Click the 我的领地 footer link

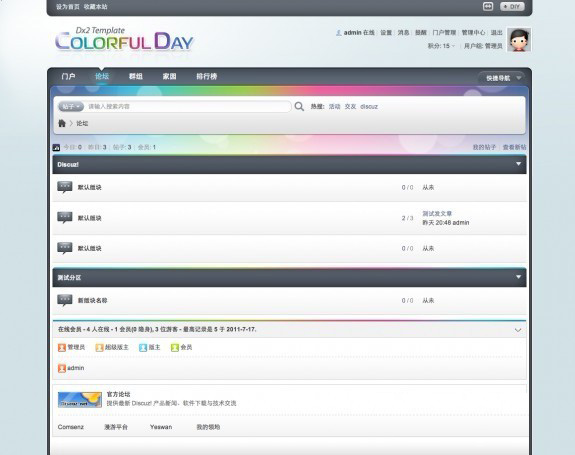208,427
